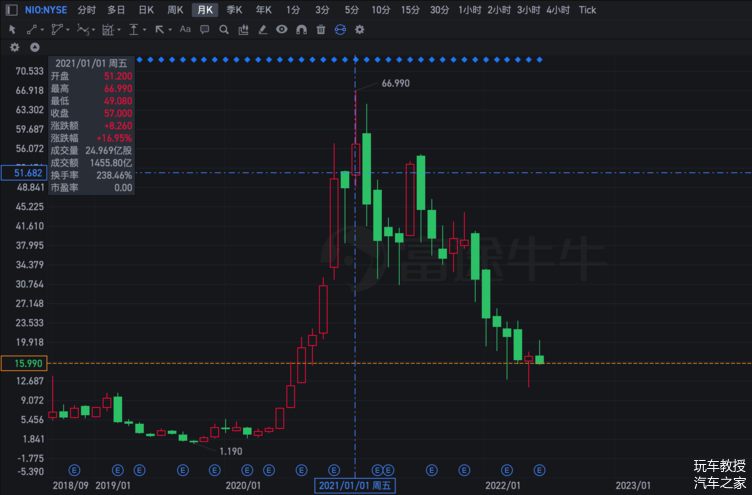
Task: Switch to 周K weekly chart tab
Action: [x=175, y=10]
